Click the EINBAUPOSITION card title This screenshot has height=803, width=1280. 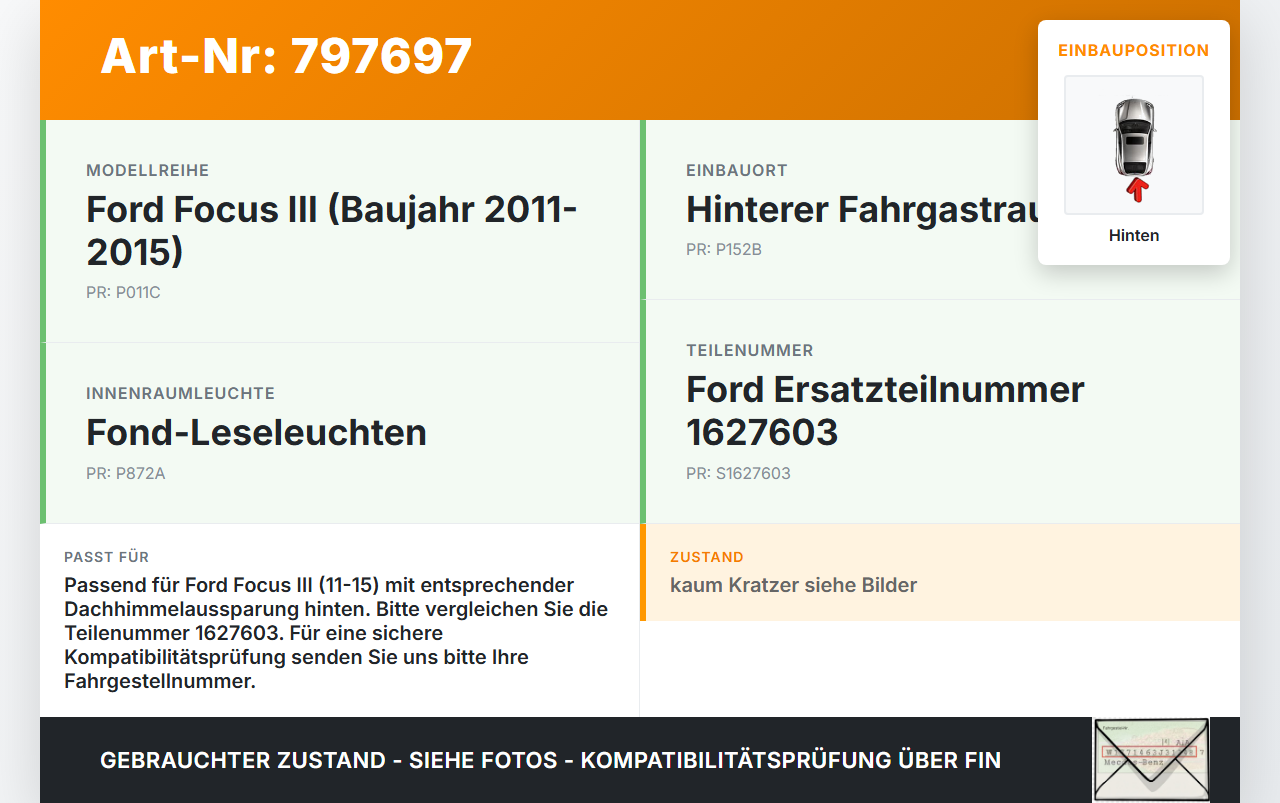click(1134, 50)
